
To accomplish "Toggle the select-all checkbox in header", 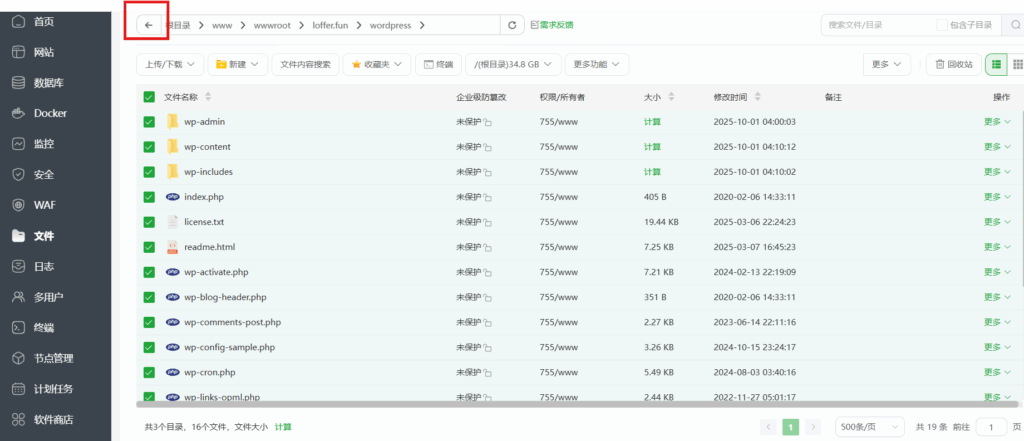I will pos(149,97).
